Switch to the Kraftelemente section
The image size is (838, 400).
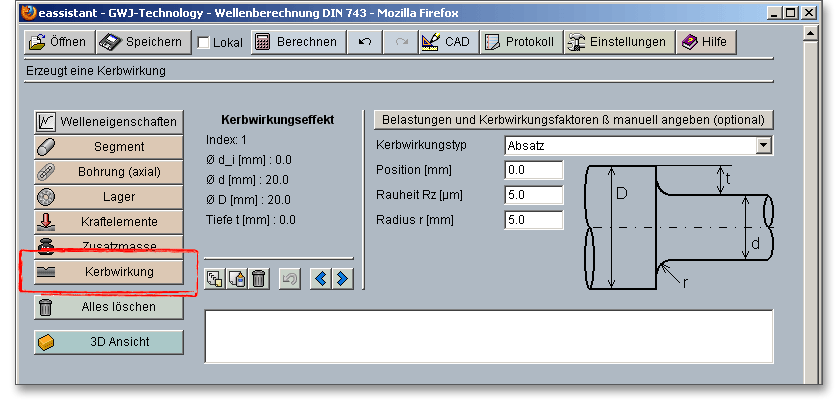(x=108, y=222)
